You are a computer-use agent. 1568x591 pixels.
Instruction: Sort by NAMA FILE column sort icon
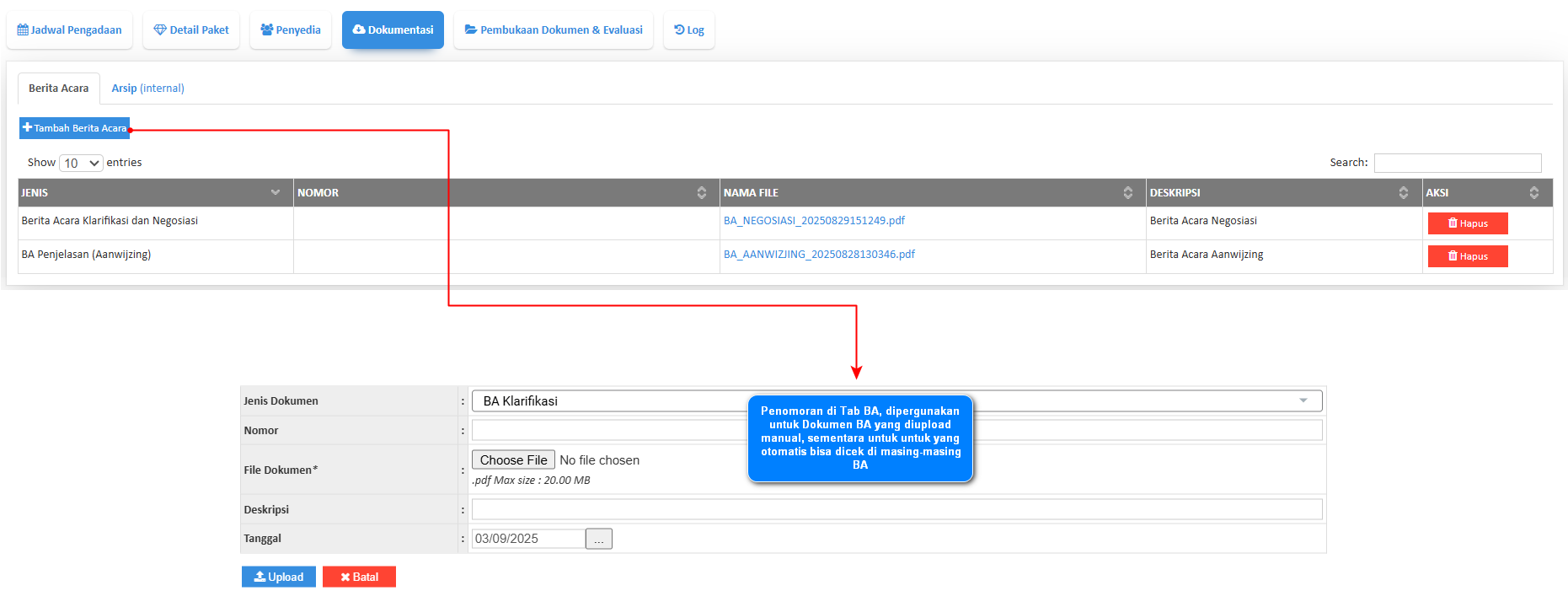coord(1127,193)
